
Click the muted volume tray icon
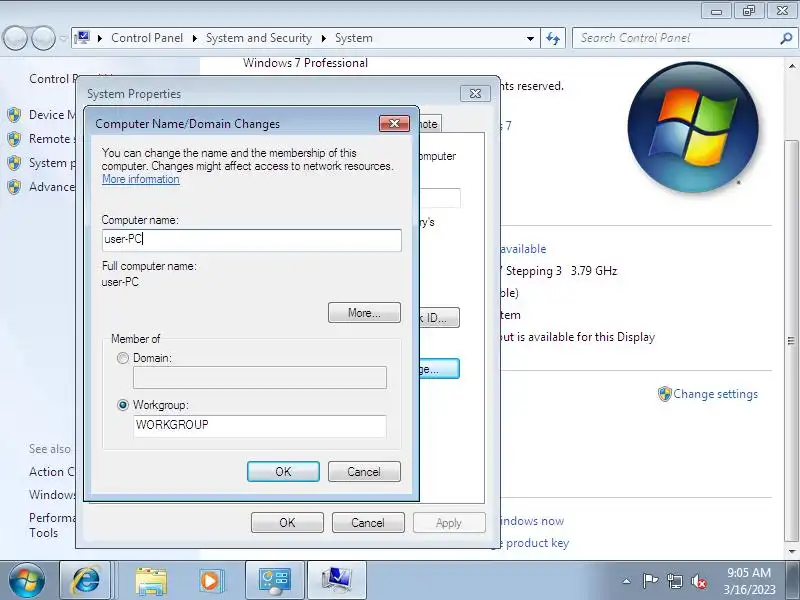pyautogui.click(x=698, y=581)
